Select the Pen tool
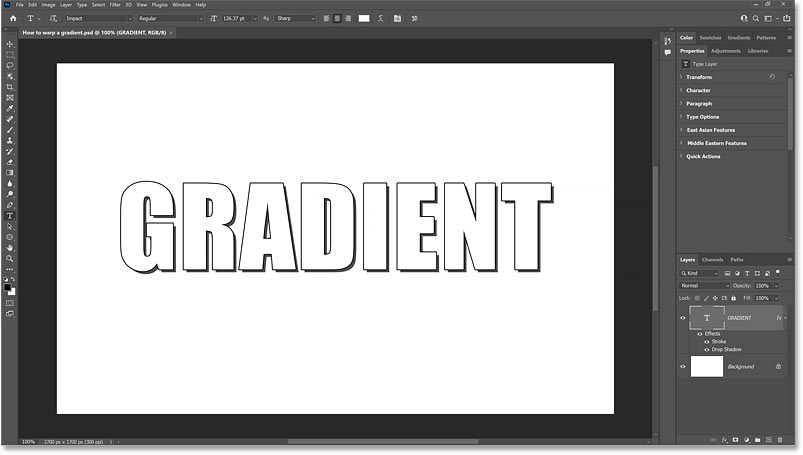 (x=10, y=205)
